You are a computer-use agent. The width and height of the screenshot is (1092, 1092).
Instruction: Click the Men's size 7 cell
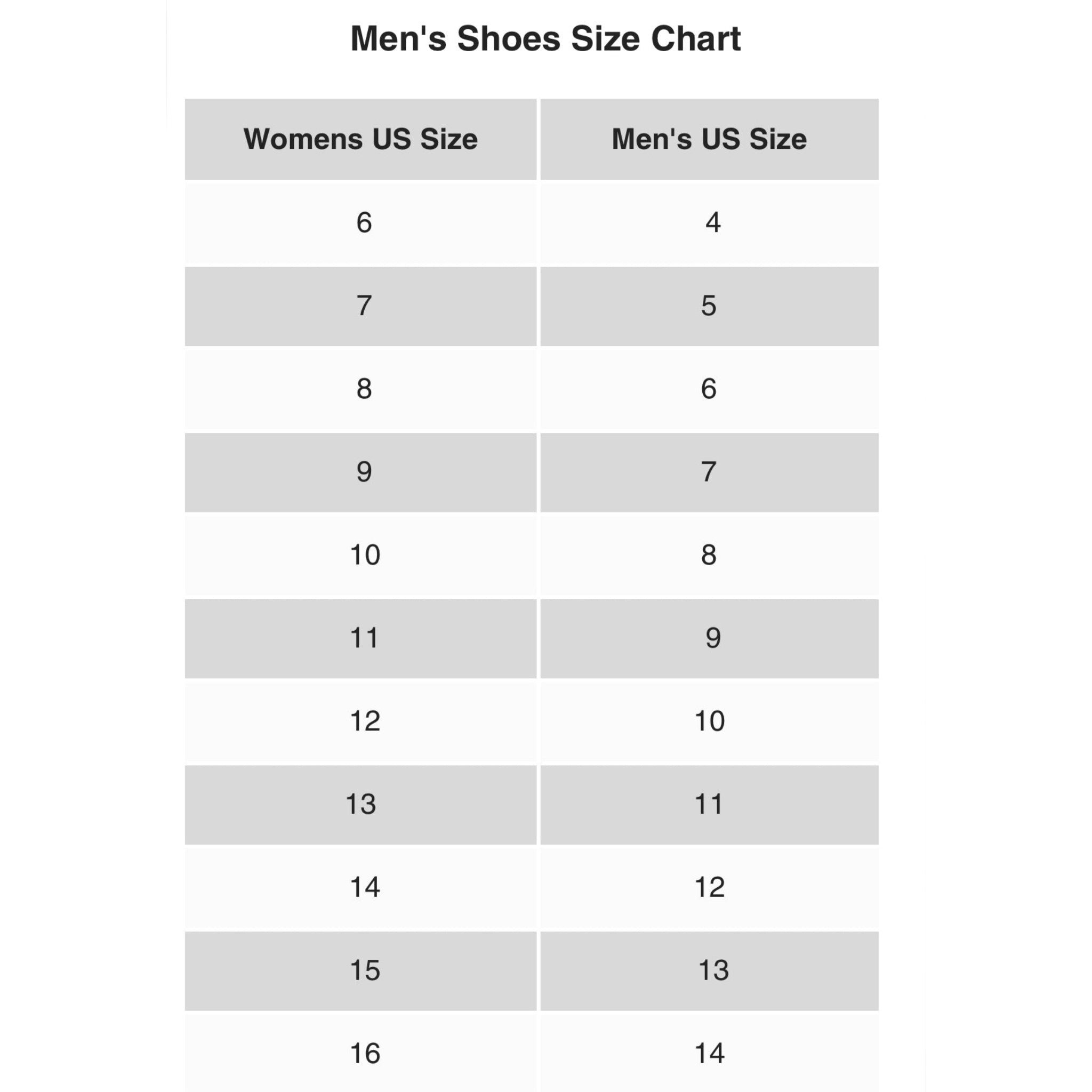click(709, 472)
